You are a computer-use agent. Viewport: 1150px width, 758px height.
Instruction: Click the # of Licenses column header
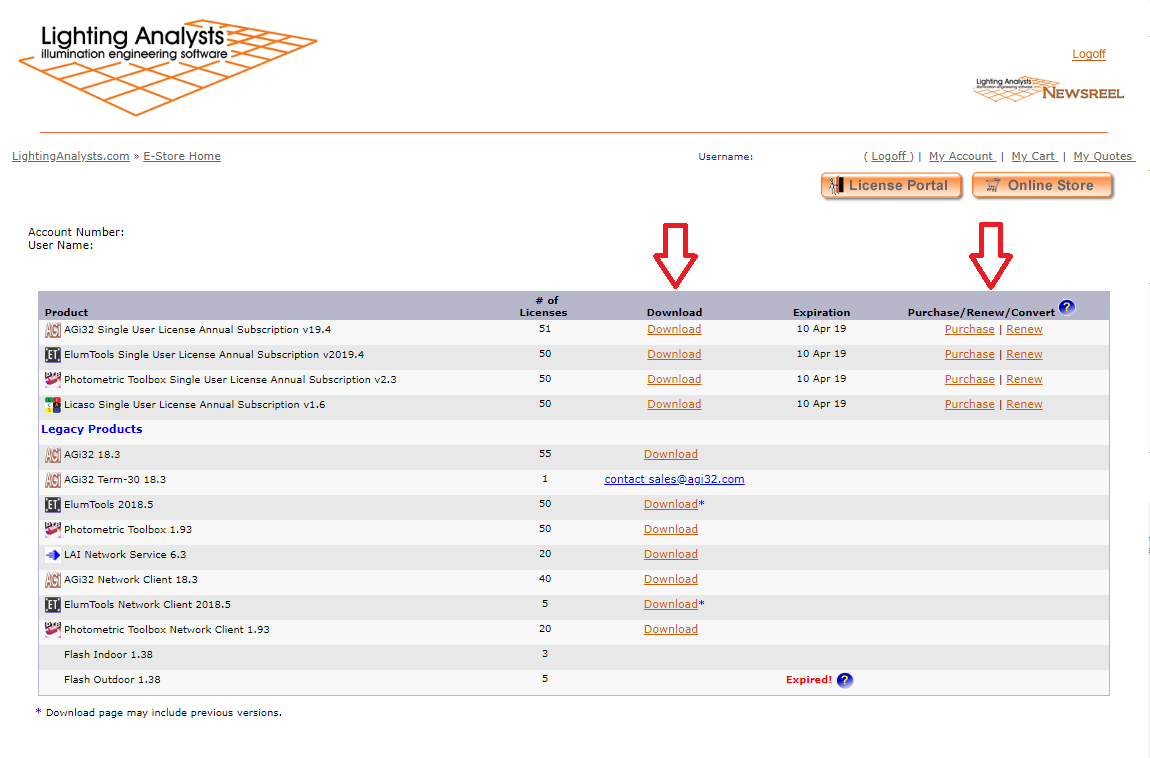tap(543, 306)
